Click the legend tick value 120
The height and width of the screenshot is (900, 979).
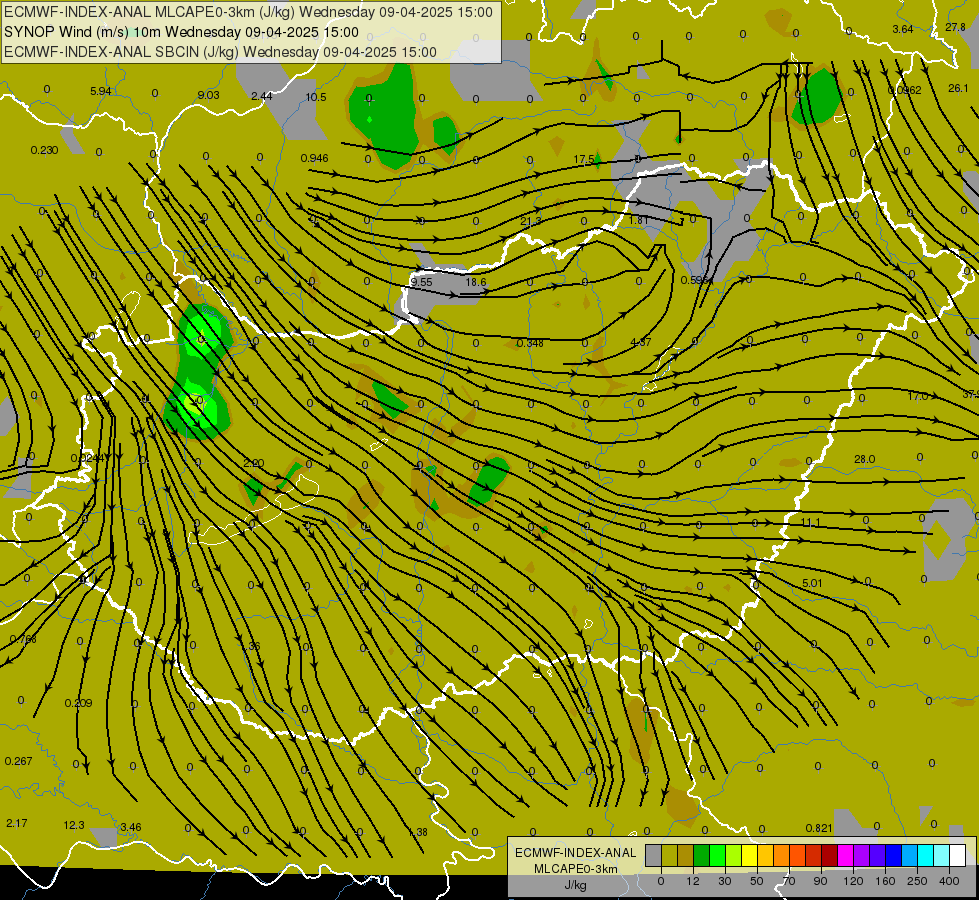853,881
